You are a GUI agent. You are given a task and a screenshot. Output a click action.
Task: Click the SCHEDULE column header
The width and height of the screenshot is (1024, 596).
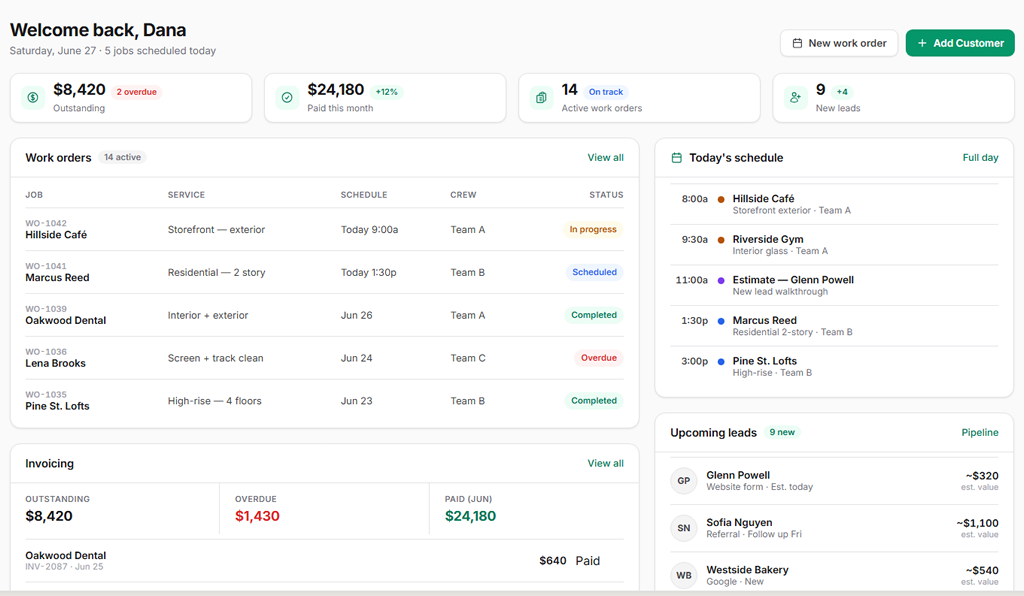click(364, 195)
